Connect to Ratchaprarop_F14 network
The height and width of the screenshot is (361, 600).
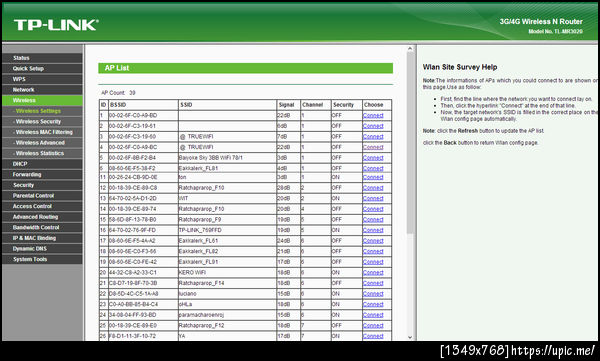373,283
